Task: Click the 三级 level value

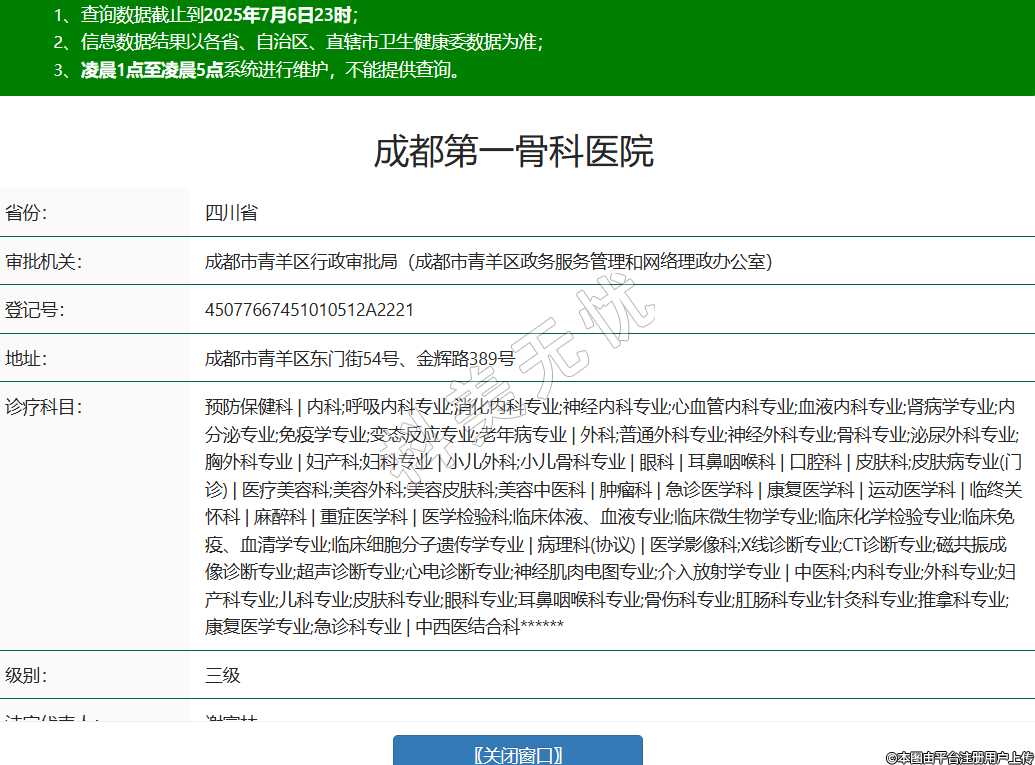Action: (223, 675)
